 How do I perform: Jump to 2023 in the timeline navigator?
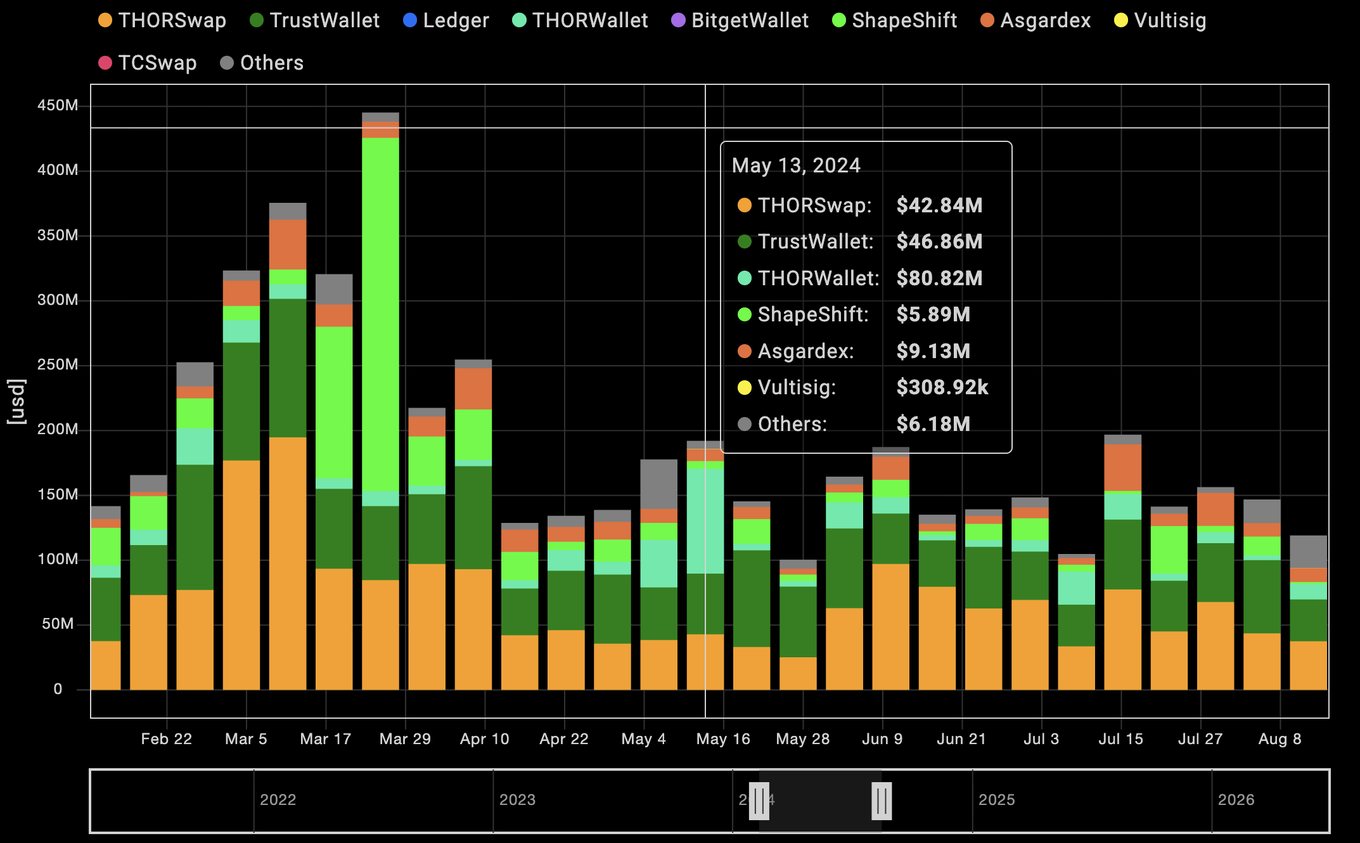point(517,800)
